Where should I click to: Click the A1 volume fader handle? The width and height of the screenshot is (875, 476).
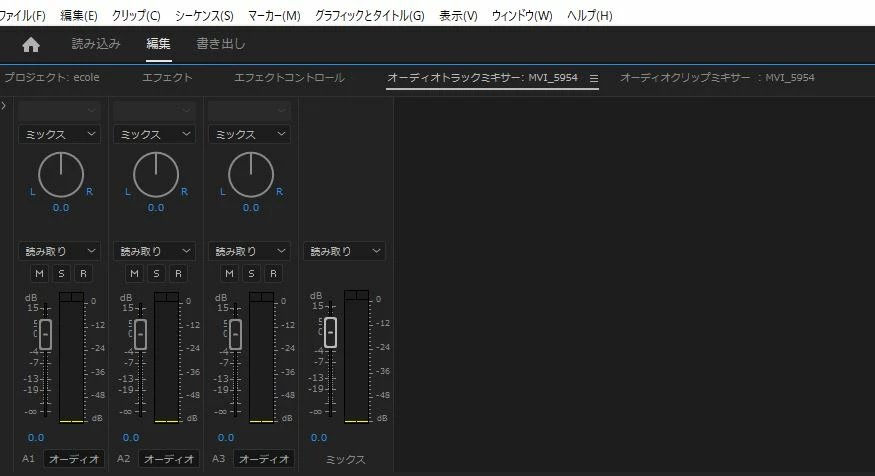tap(46, 334)
